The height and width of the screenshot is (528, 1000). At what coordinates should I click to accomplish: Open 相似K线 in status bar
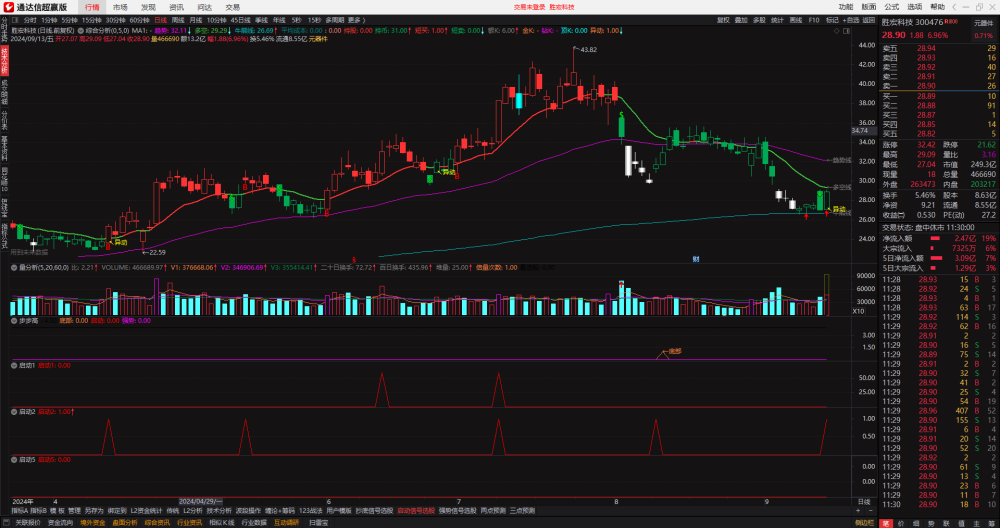click(220, 523)
